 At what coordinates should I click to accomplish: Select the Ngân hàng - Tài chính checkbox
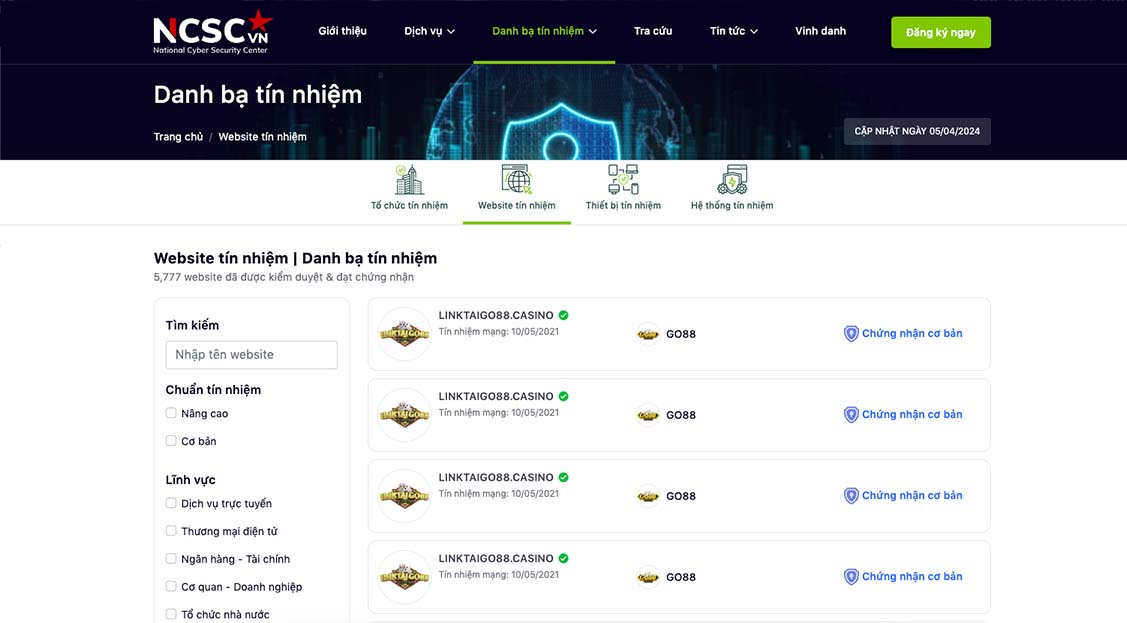point(171,559)
